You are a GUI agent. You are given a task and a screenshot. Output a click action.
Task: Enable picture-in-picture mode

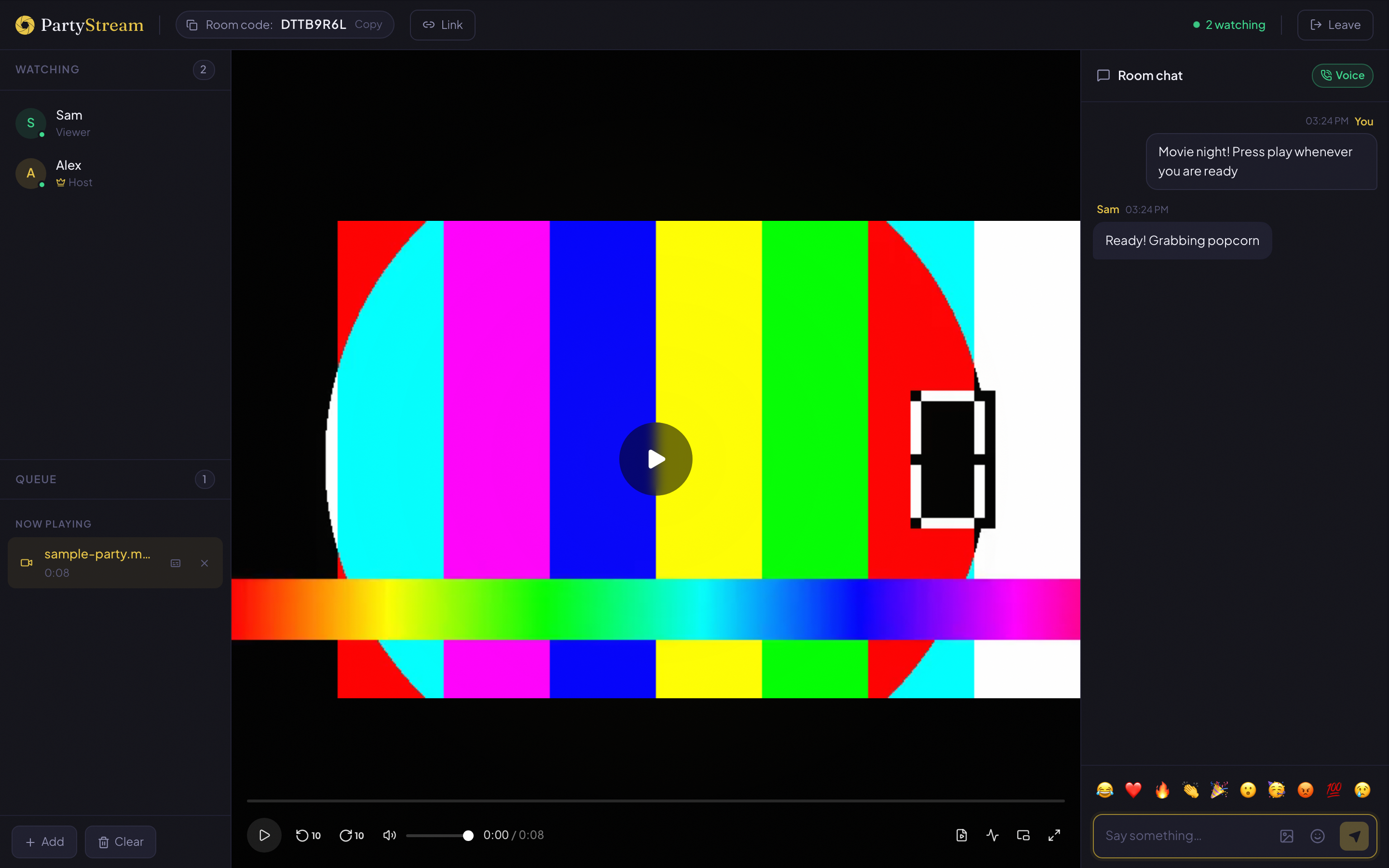1023,835
